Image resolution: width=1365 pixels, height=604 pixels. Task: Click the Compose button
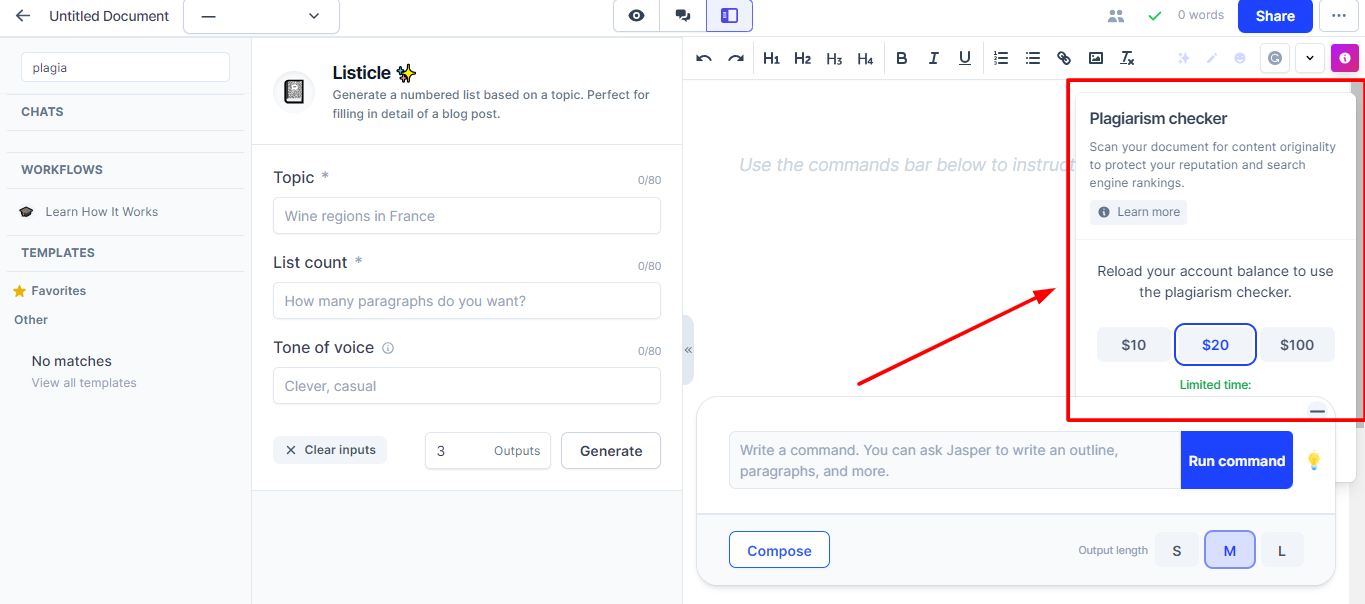coord(779,550)
